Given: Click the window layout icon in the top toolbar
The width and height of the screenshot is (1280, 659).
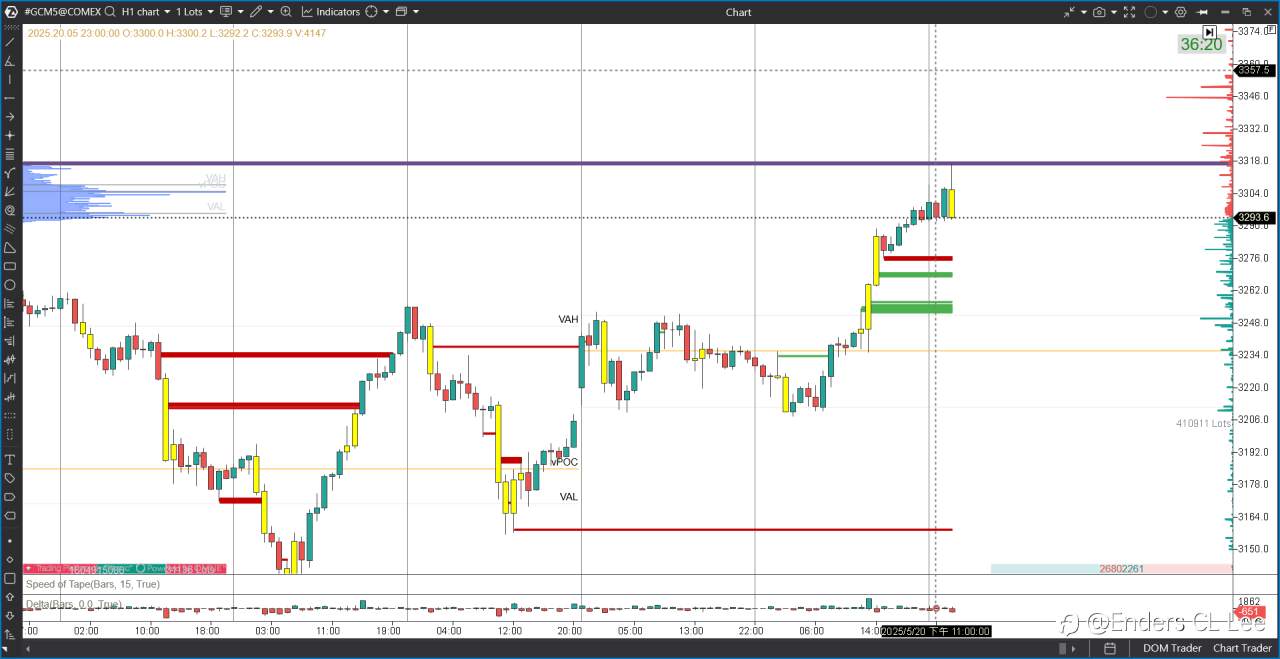Looking at the screenshot, I should (x=401, y=12).
